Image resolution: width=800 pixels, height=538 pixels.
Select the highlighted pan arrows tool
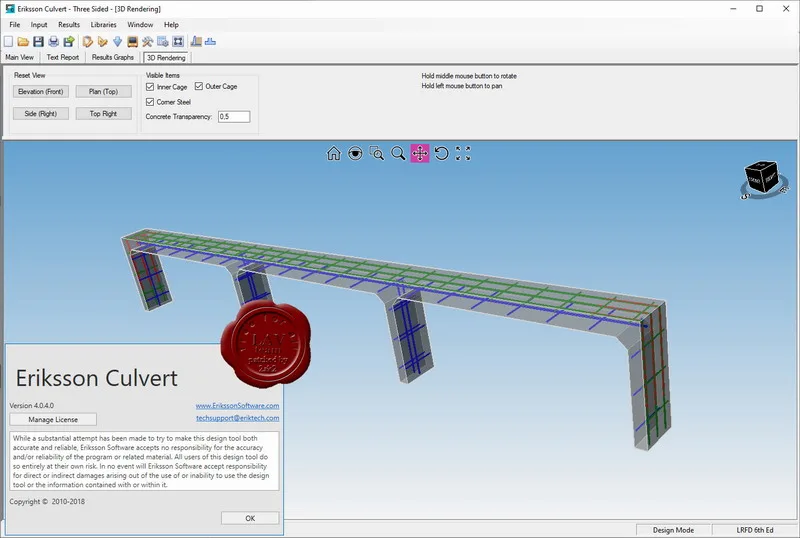420,153
